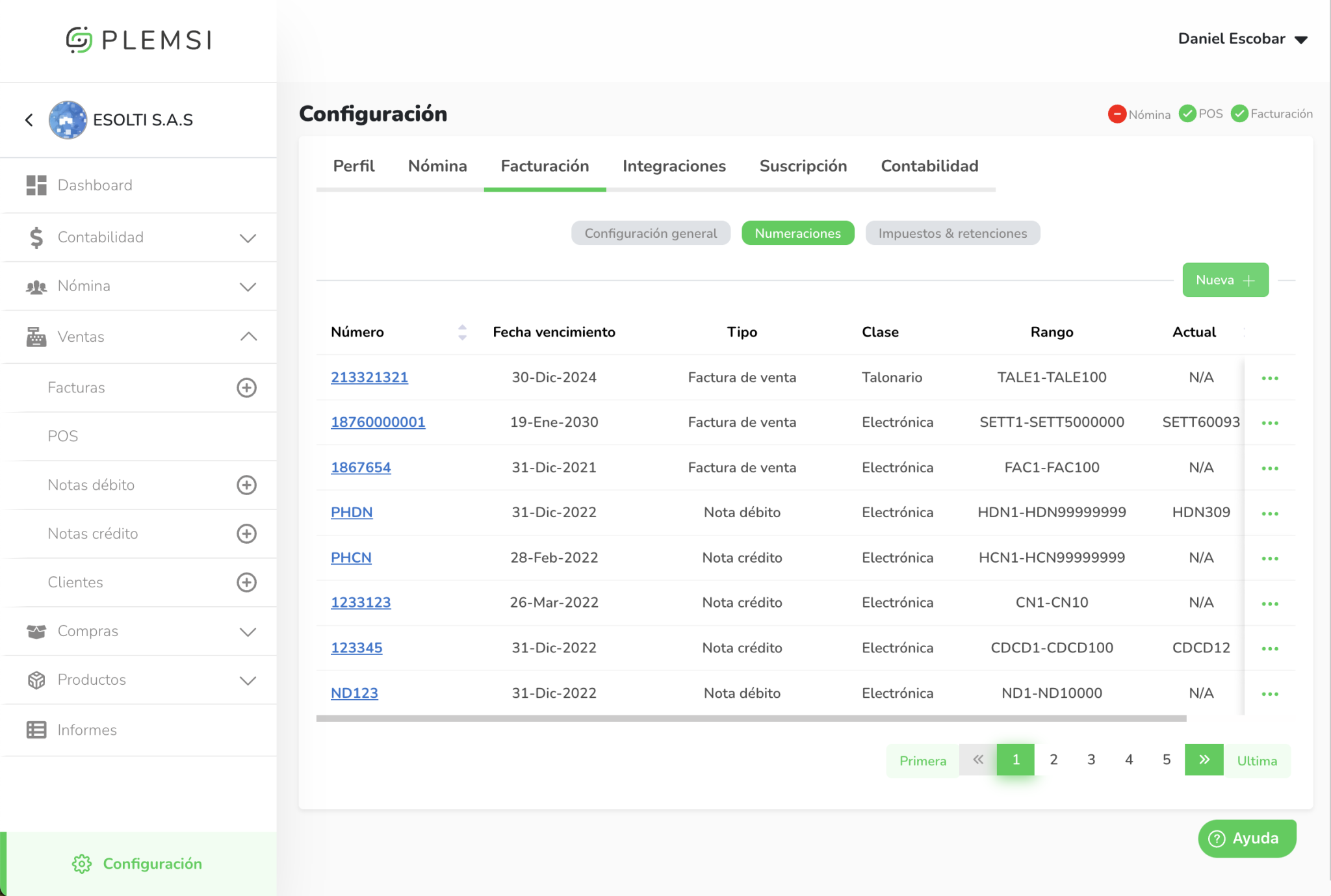Open Dashboard from sidebar icon
Image resolution: width=1331 pixels, height=896 pixels.
36,185
